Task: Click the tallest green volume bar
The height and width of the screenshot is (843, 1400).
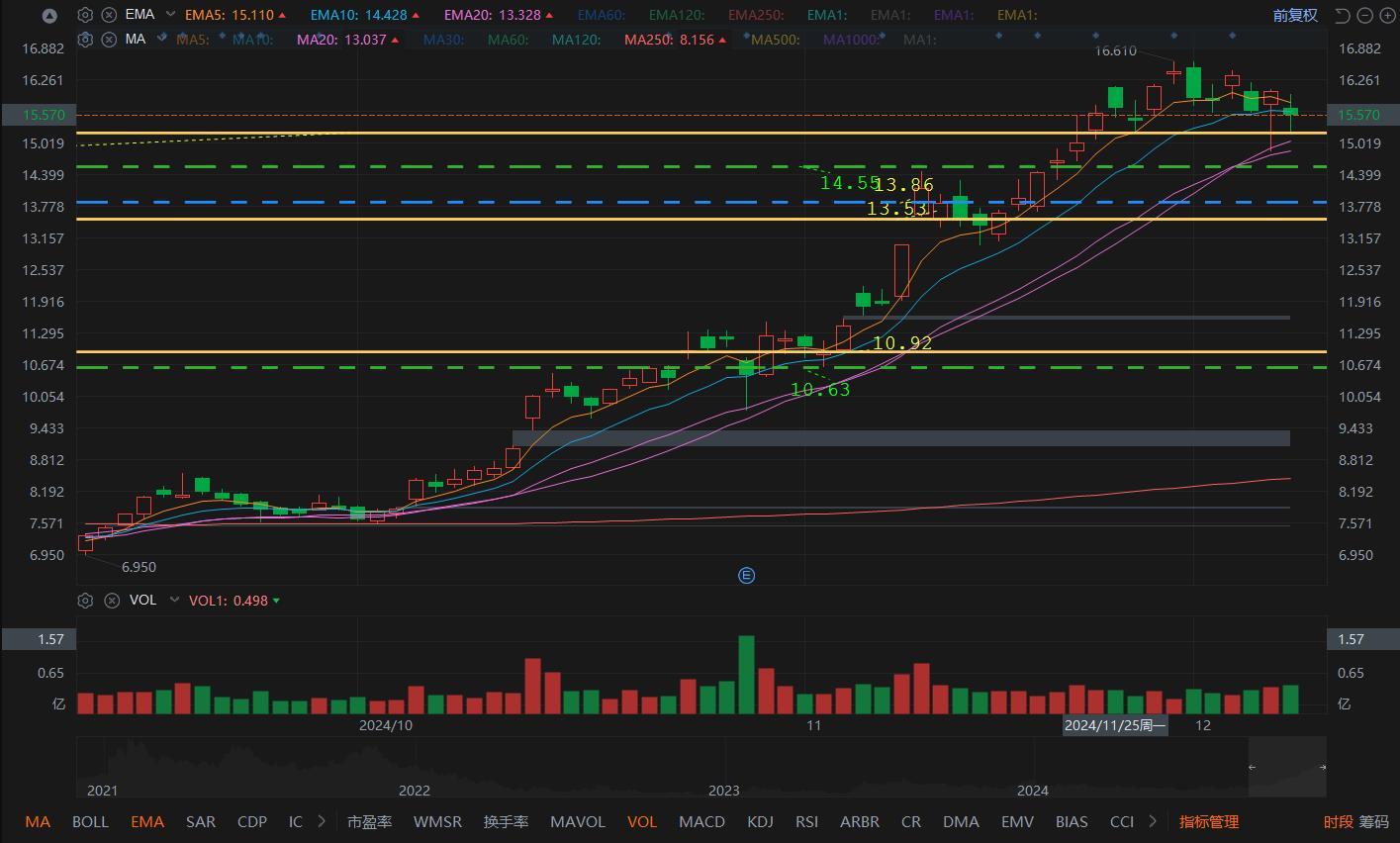Action: tap(746, 675)
